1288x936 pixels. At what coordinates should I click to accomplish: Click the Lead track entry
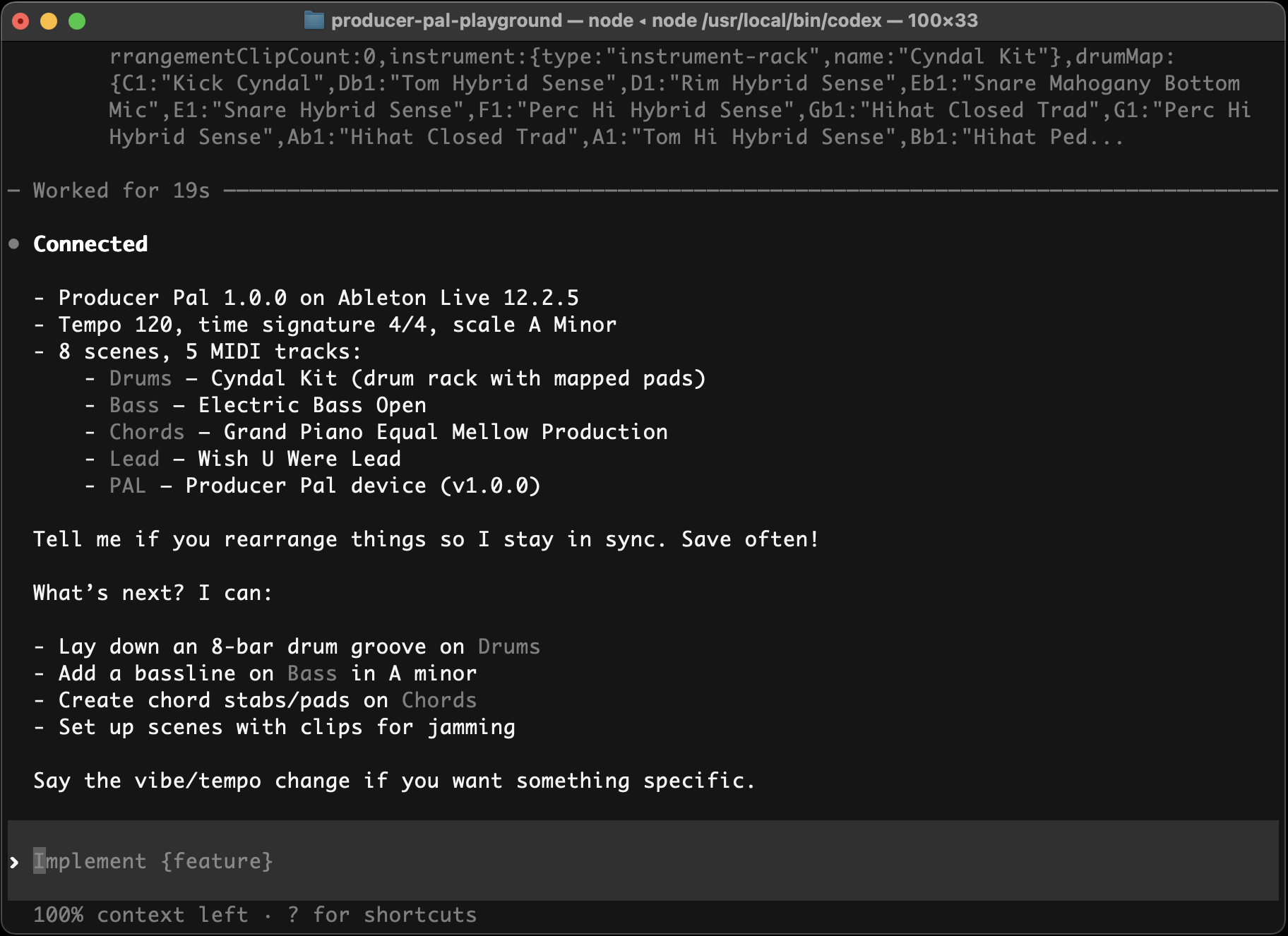[133, 458]
